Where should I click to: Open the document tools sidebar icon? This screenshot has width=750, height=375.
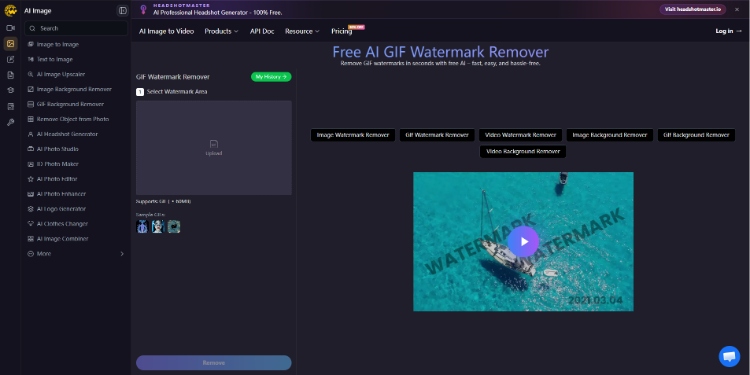11,75
